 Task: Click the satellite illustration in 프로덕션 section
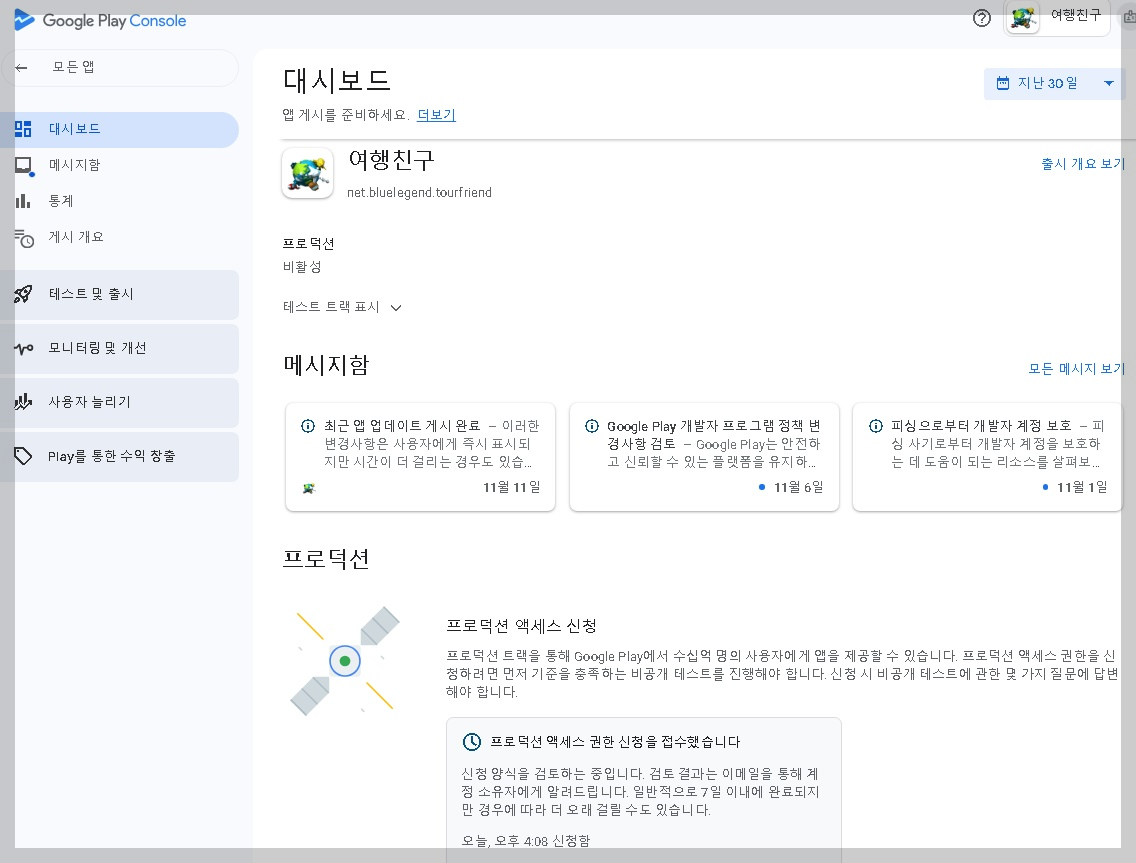(345, 661)
